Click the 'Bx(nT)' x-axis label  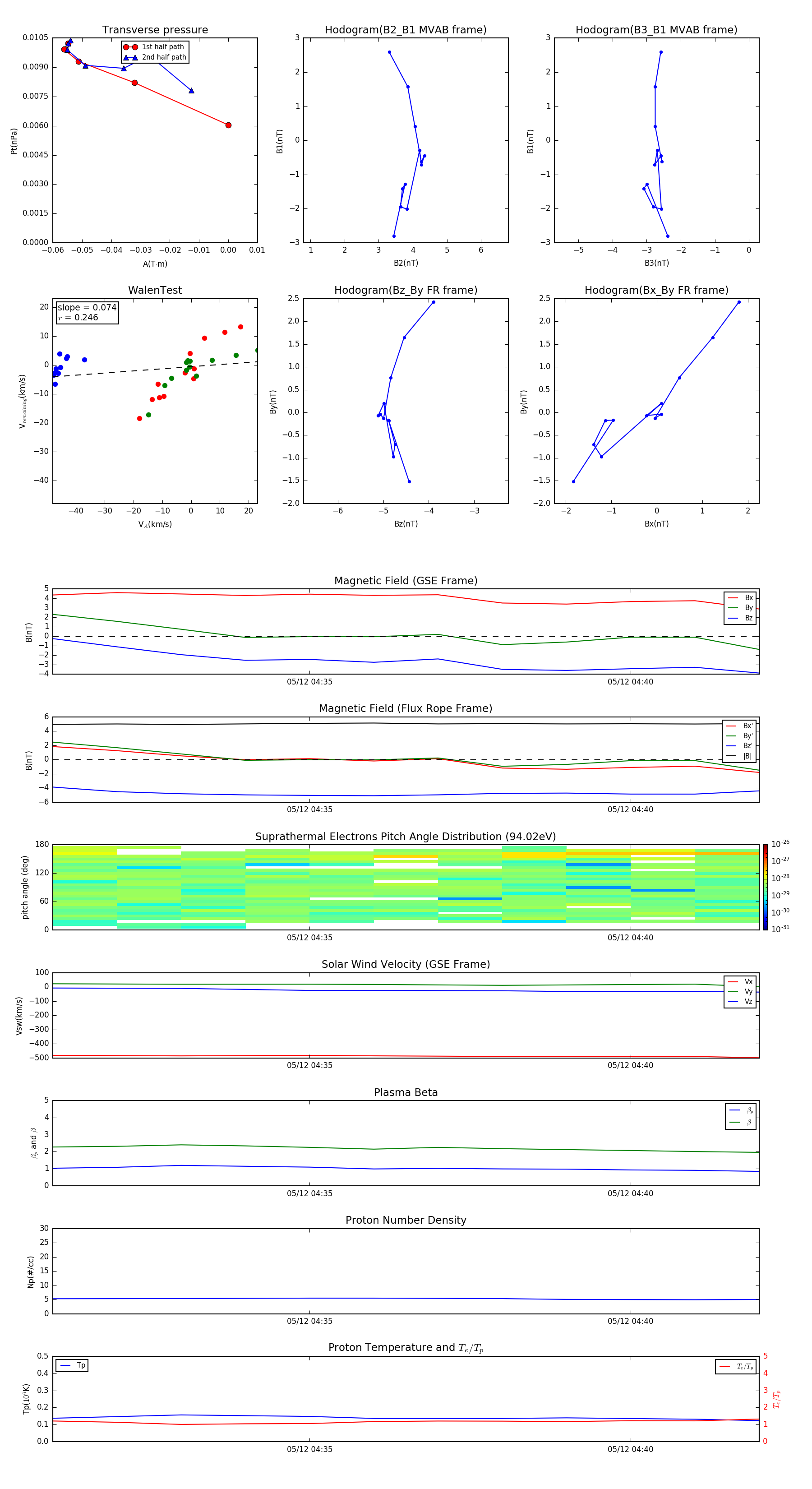coord(656,524)
